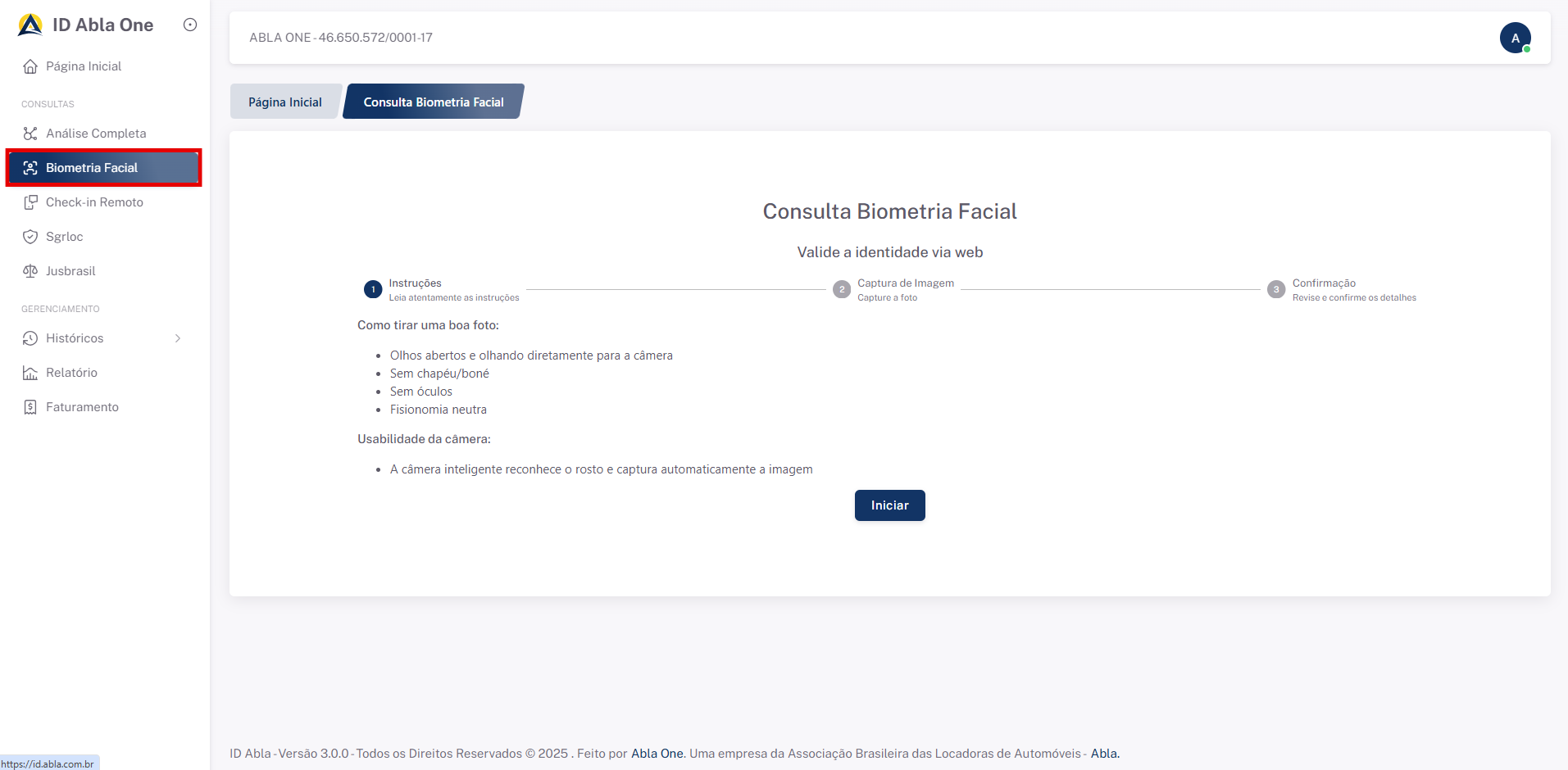
Task: Click the ID Abla One logo icon
Action: pyautogui.click(x=30, y=25)
